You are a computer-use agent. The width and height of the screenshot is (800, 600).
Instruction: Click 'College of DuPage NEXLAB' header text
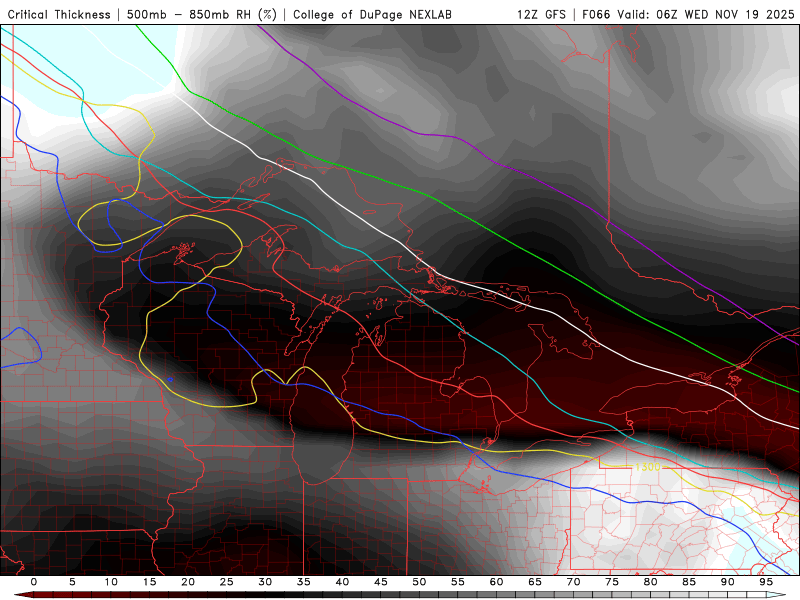coord(372,15)
